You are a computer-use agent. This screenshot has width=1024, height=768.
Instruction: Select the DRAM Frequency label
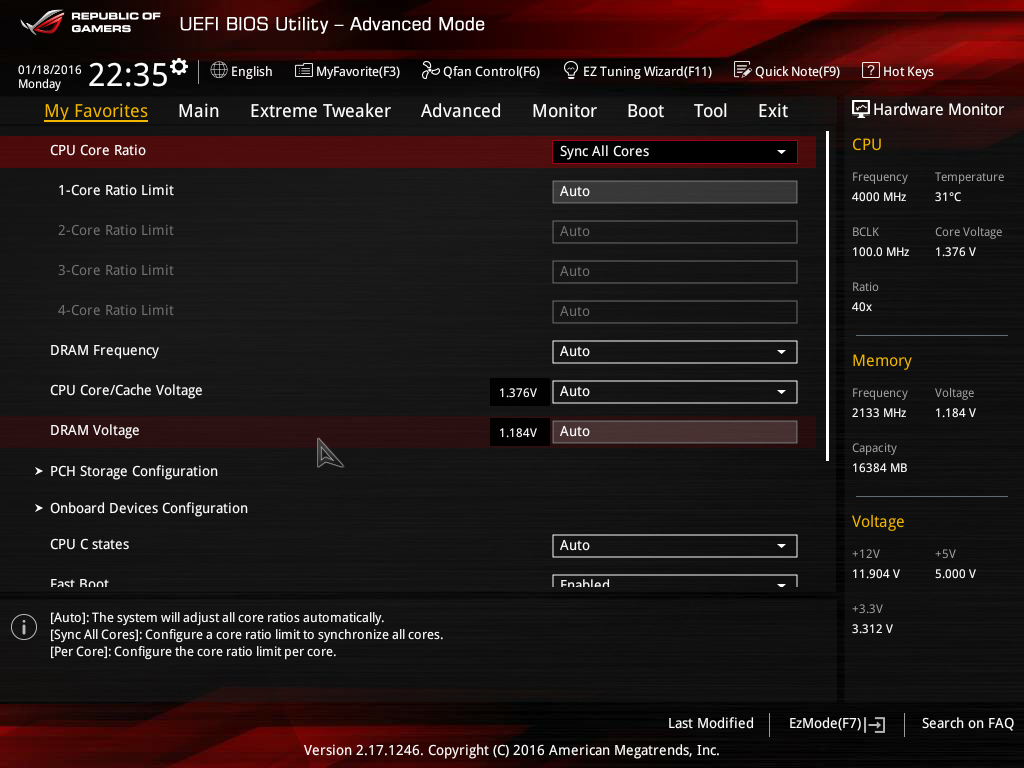click(x=104, y=351)
